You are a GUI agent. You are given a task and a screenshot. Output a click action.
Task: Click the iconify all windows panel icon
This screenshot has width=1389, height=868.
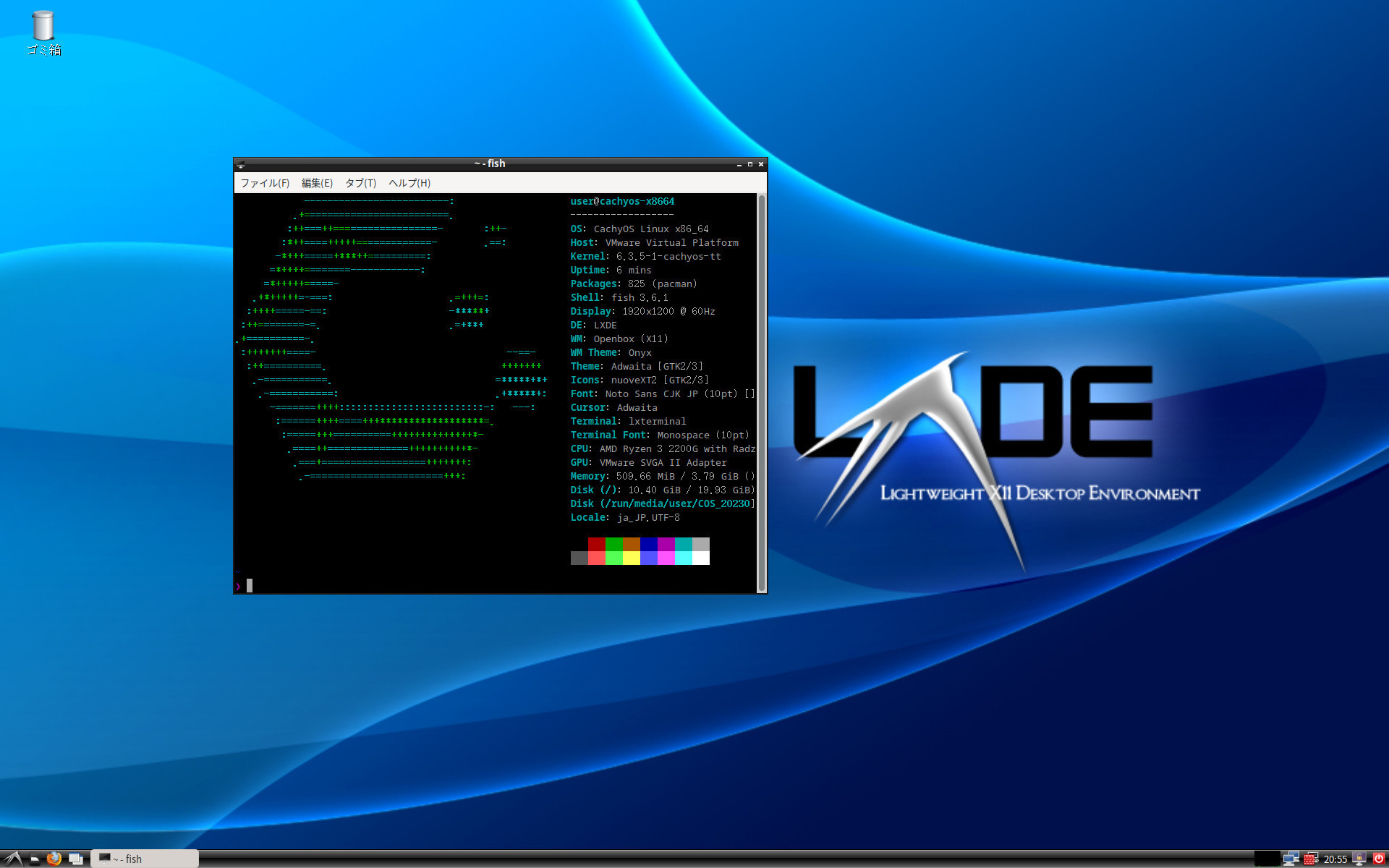tap(75, 859)
